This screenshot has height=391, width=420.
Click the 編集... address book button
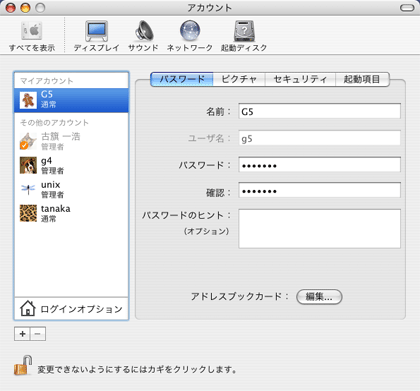[319, 297]
